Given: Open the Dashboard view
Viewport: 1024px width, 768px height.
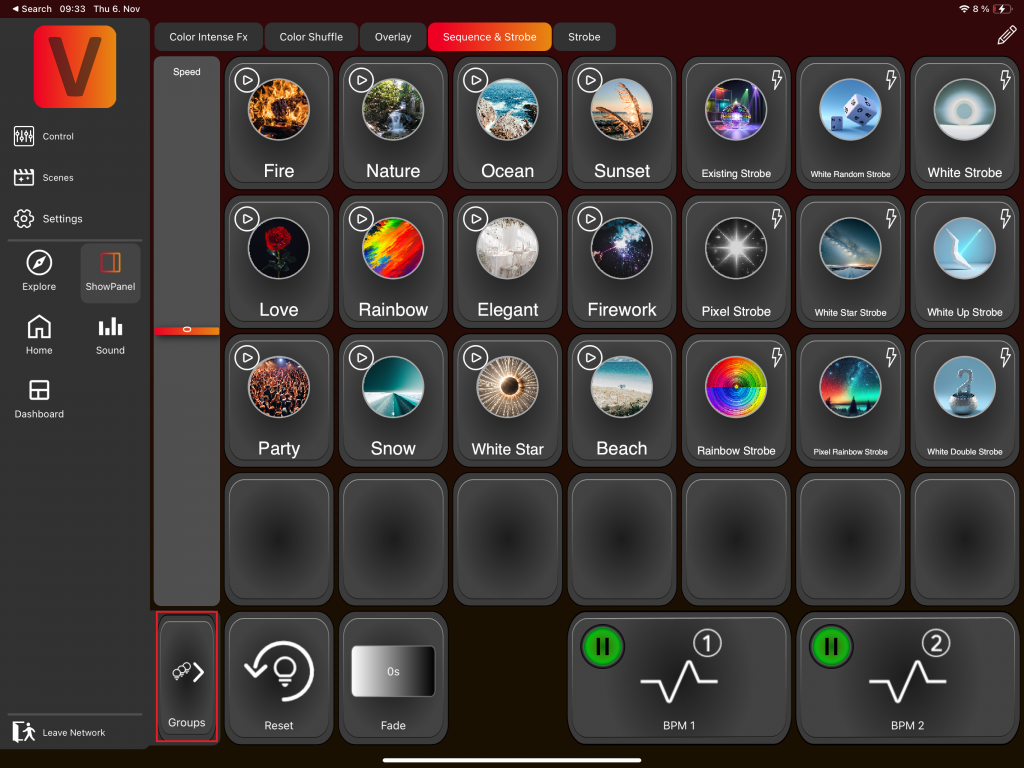Looking at the screenshot, I should 39,398.
